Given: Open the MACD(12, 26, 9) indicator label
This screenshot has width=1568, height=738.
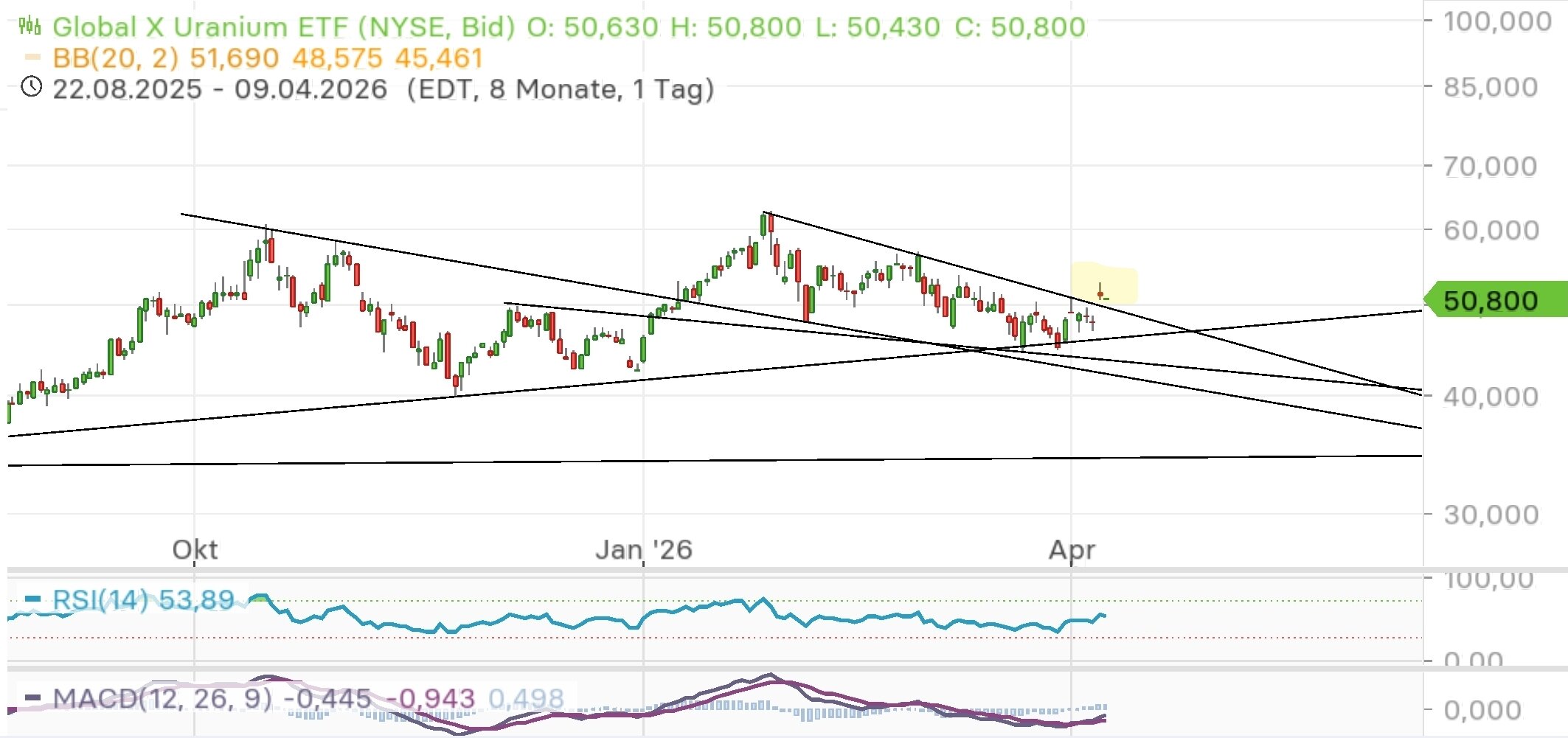Looking at the screenshot, I should [x=162, y=697].
